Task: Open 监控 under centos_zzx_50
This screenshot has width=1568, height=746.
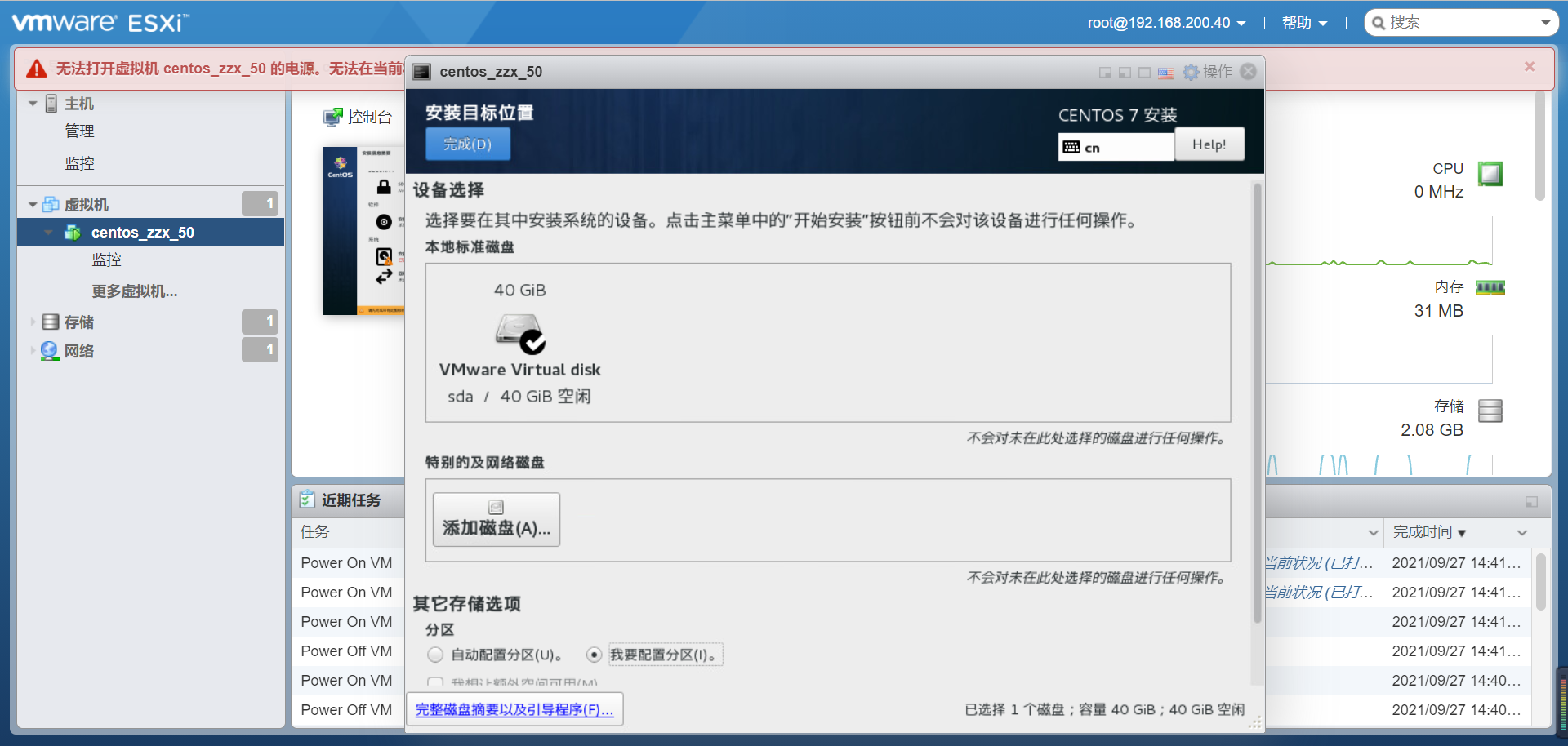Action: click(106, 260)
